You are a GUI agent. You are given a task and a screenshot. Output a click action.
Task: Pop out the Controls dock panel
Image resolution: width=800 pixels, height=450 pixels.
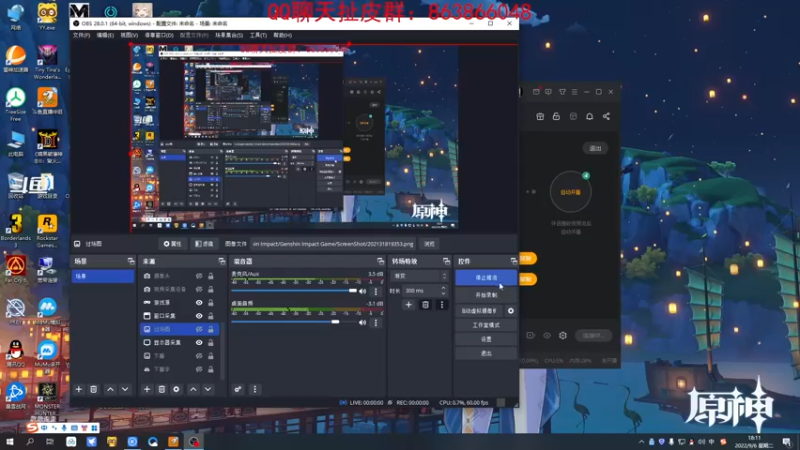click(x=514, y=261)
